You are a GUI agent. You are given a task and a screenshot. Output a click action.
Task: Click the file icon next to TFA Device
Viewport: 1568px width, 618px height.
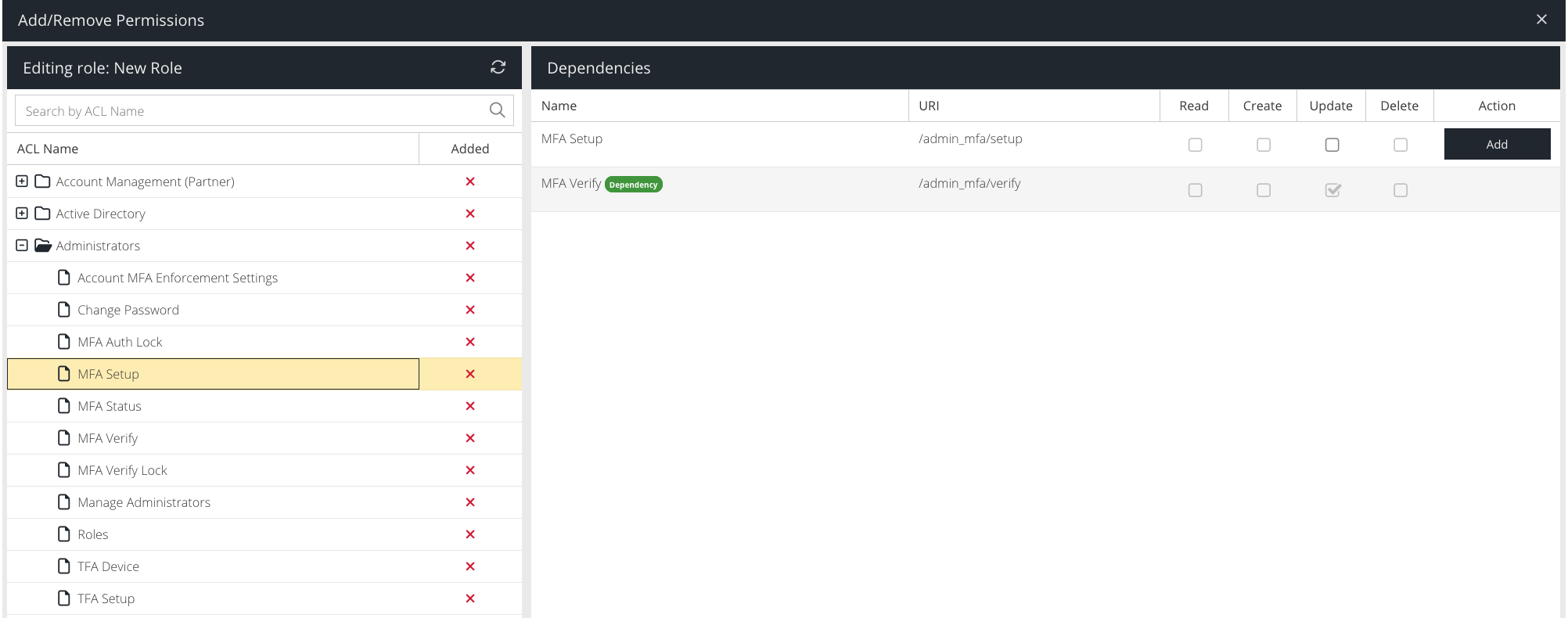coord(64,566)
